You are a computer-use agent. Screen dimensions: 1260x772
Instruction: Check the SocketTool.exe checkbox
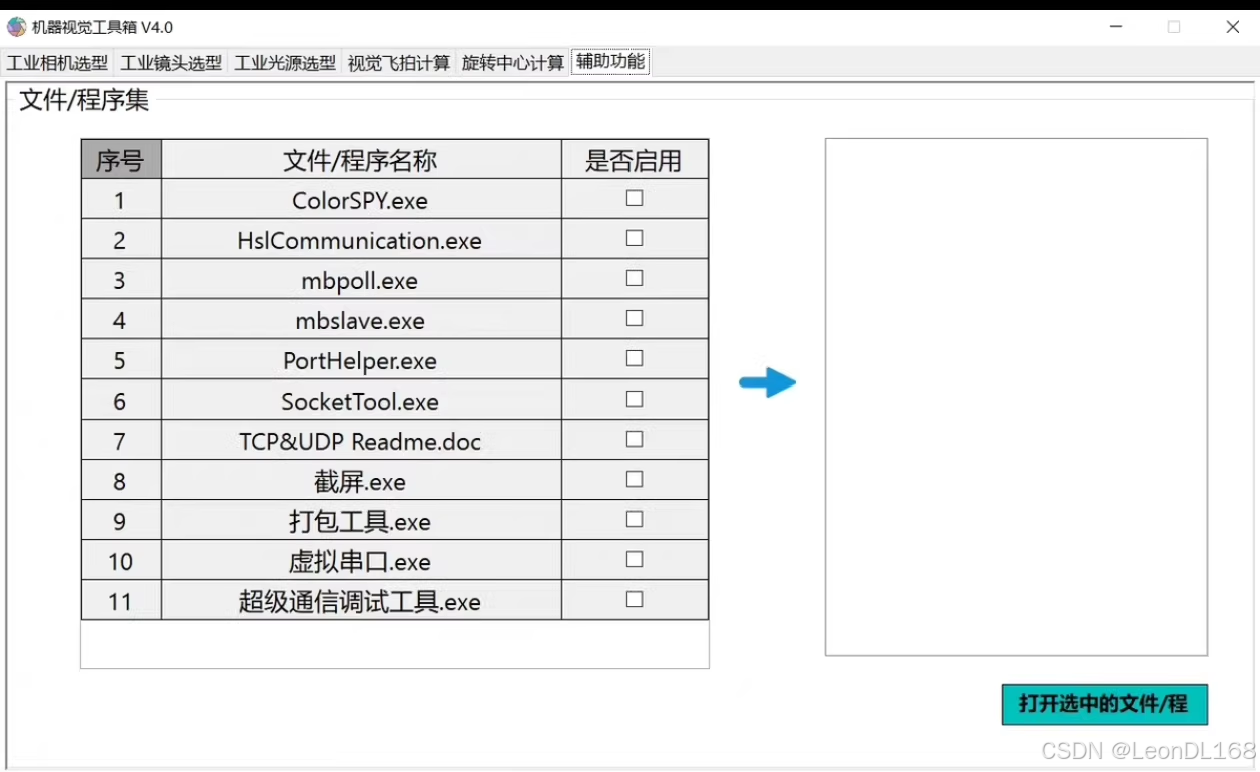tap(634, 399)
